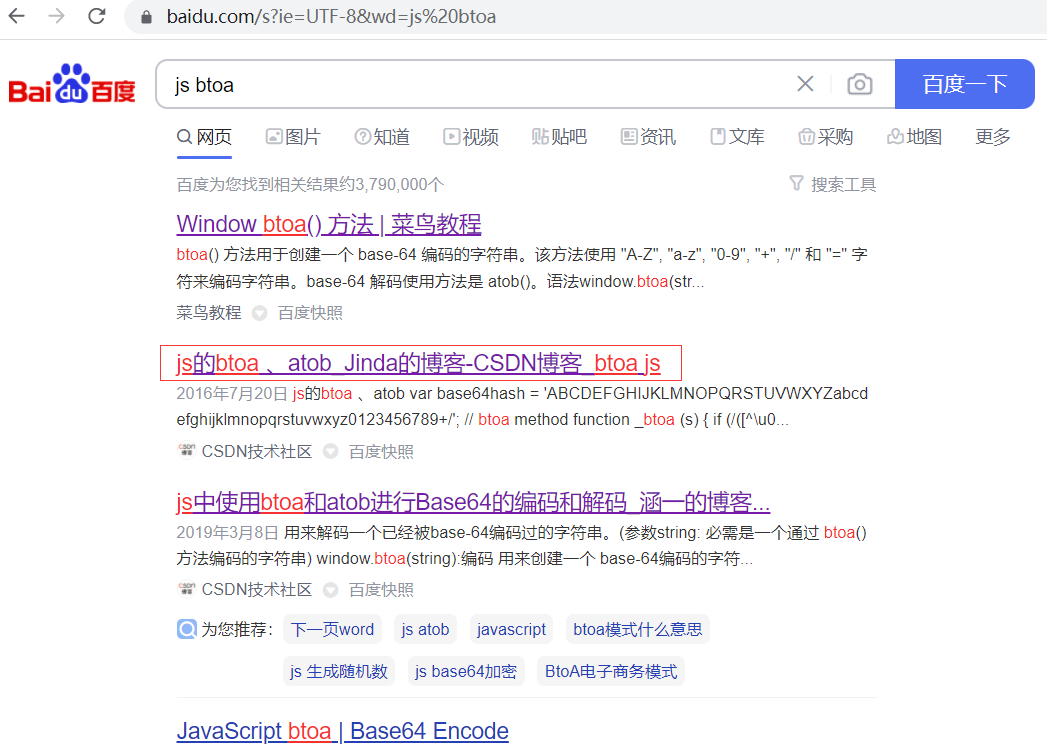Click snippet text starting 2016年7月20日
This screenshot has width=1047, height=744.
522,406
